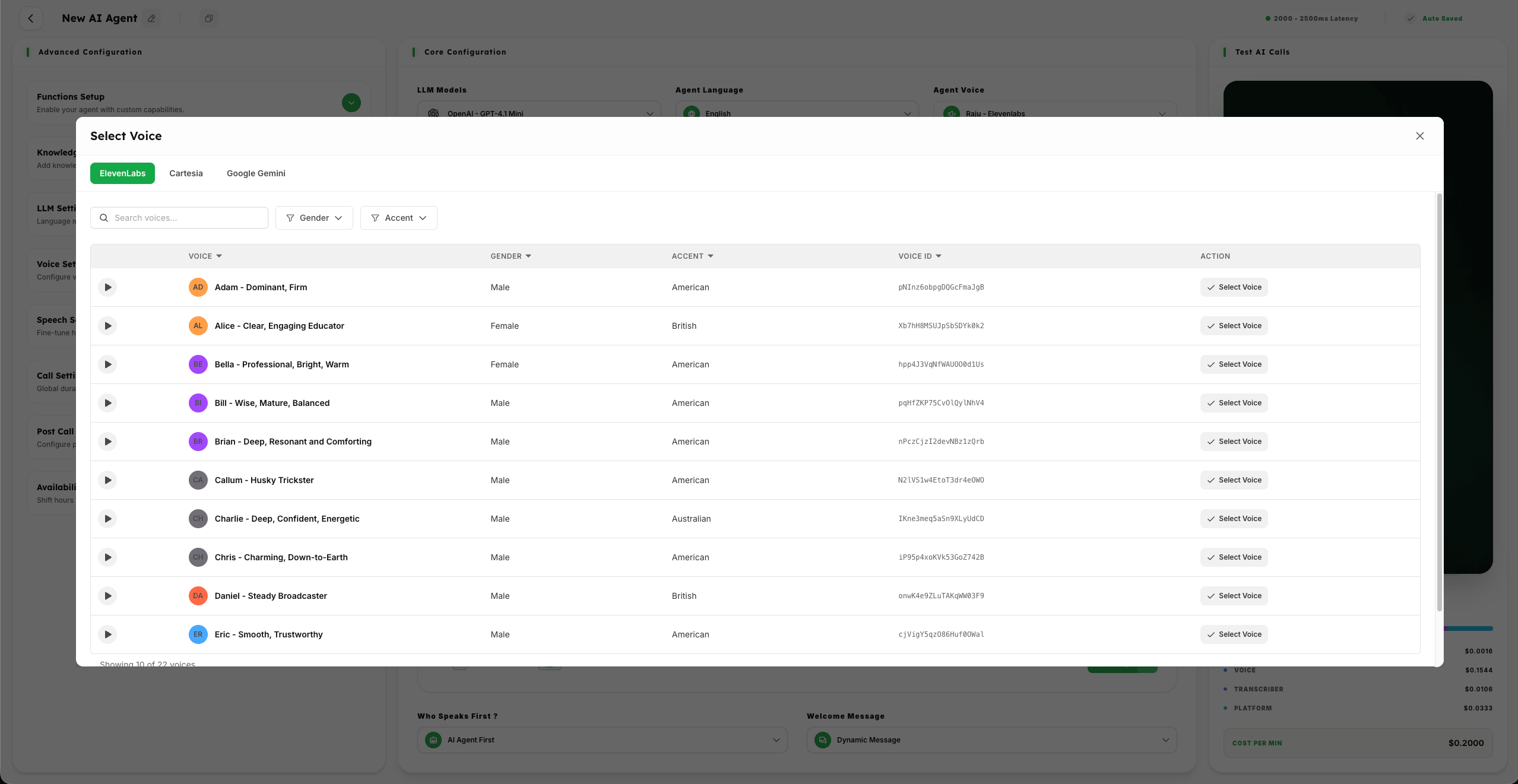Screen dimensions: 1518x784
Task: Play Adam's voice preview
Action: click(107, 287)
